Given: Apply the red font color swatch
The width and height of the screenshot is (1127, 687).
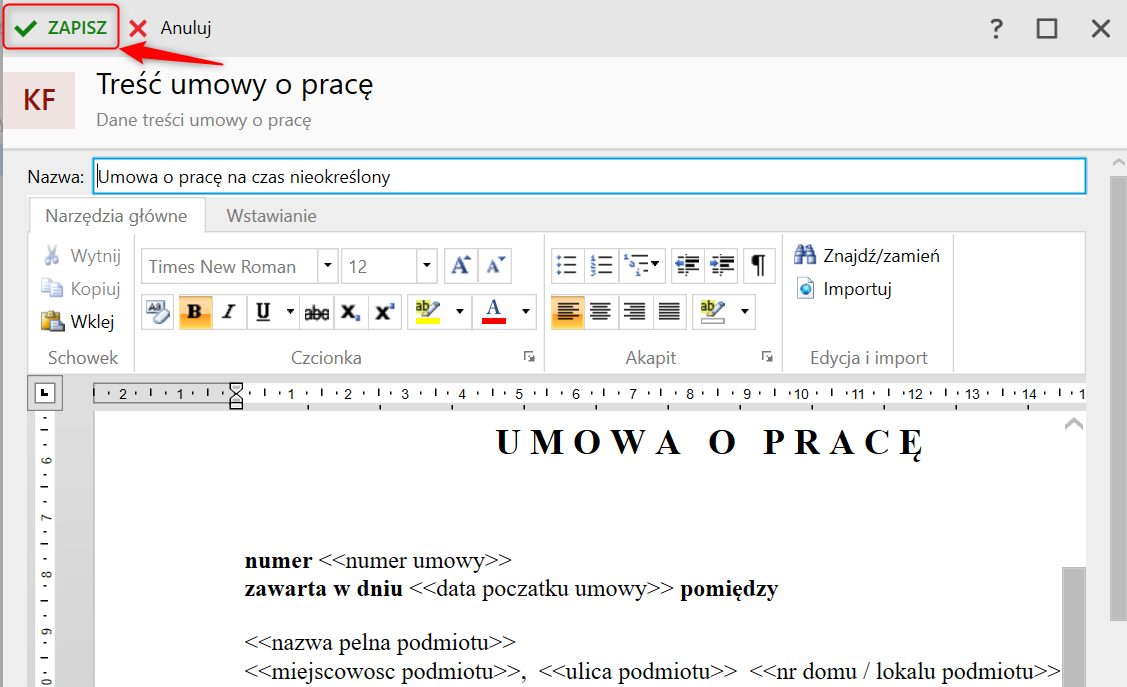Looking at the screenshot, I should click(x=494, y=312).
